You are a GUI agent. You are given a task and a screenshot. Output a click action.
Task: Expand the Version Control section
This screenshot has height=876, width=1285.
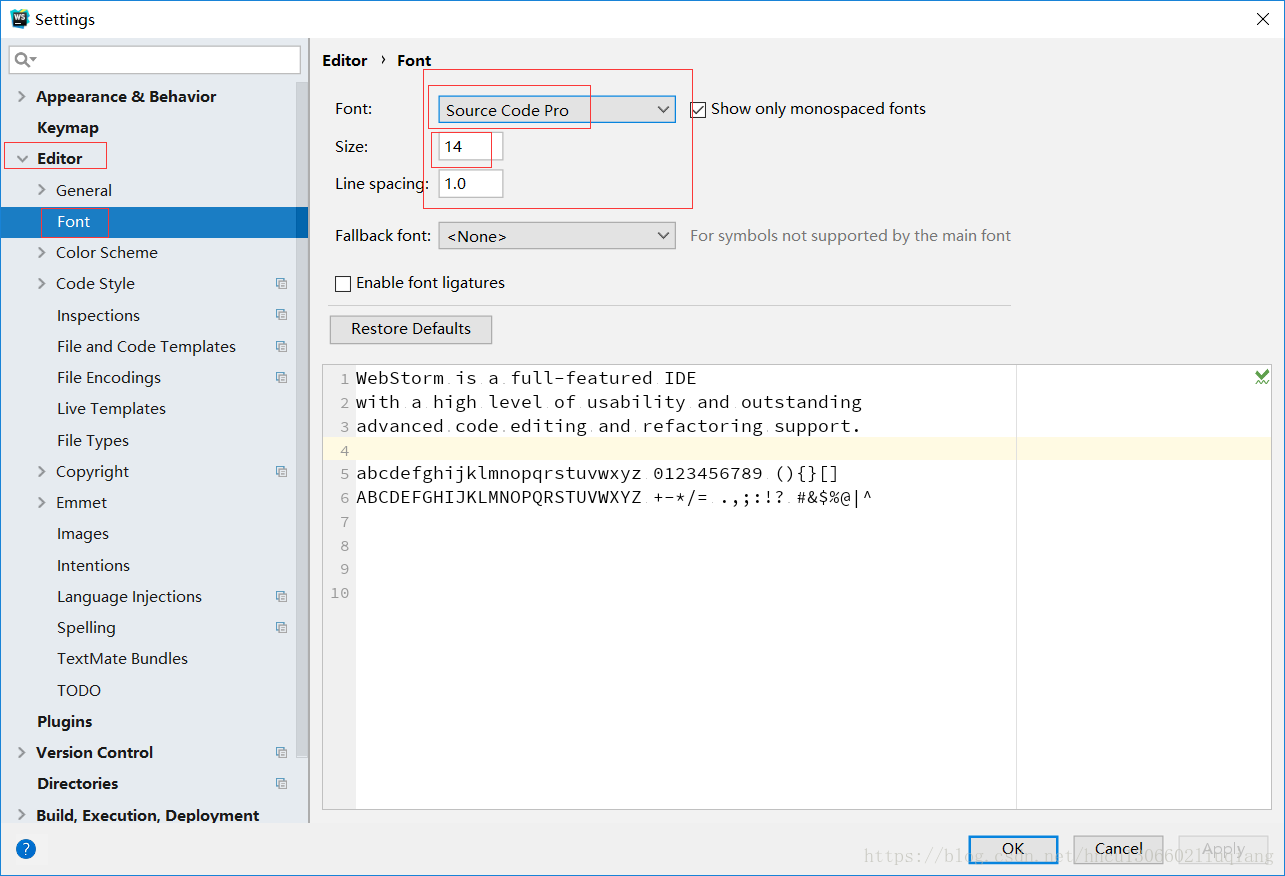pyautogui.click(x=22, y=752)
